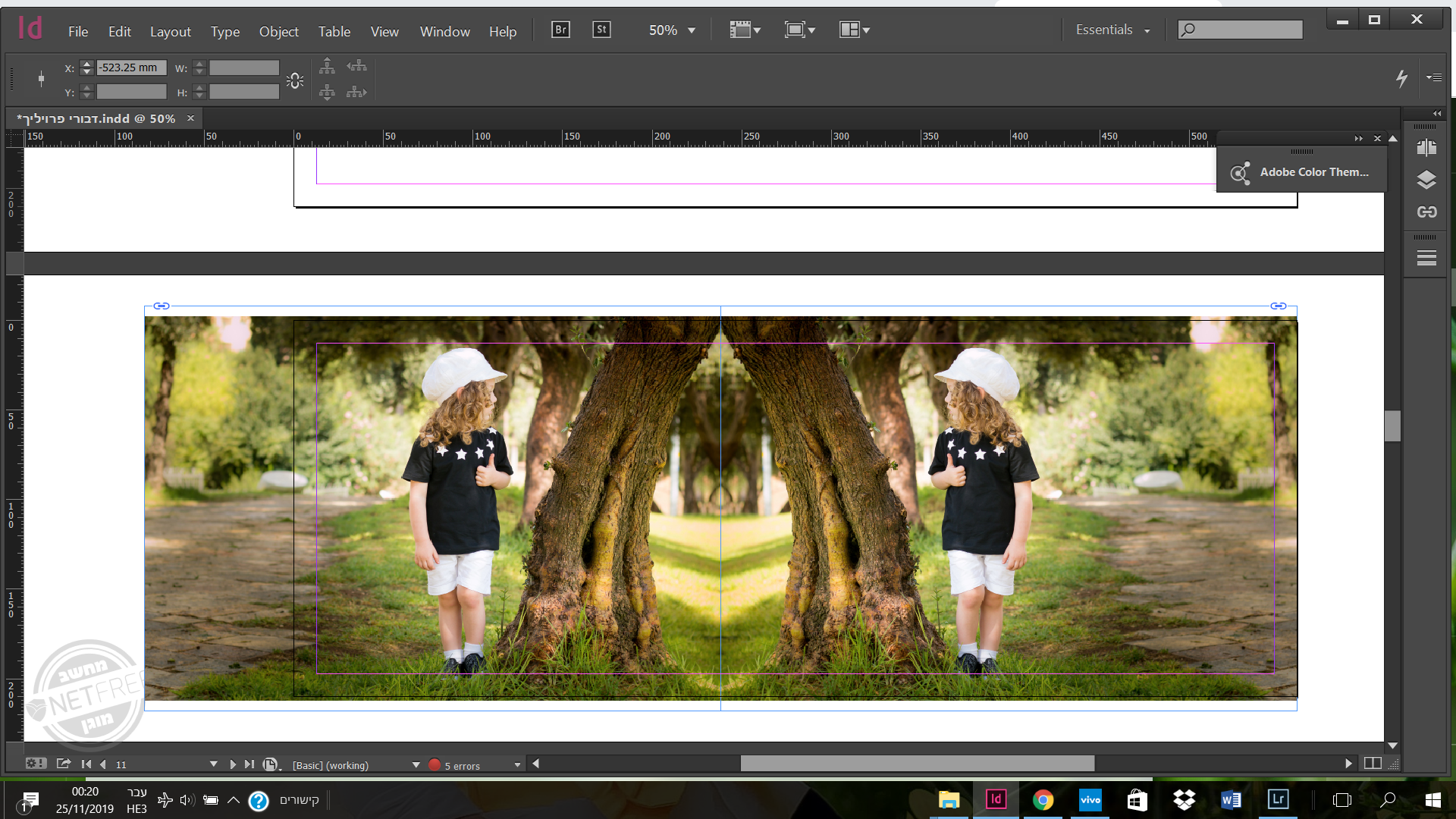Open the preflight profile dropdown arrow
Viewport: 1456px width, 819px height.
coord(416,765)
